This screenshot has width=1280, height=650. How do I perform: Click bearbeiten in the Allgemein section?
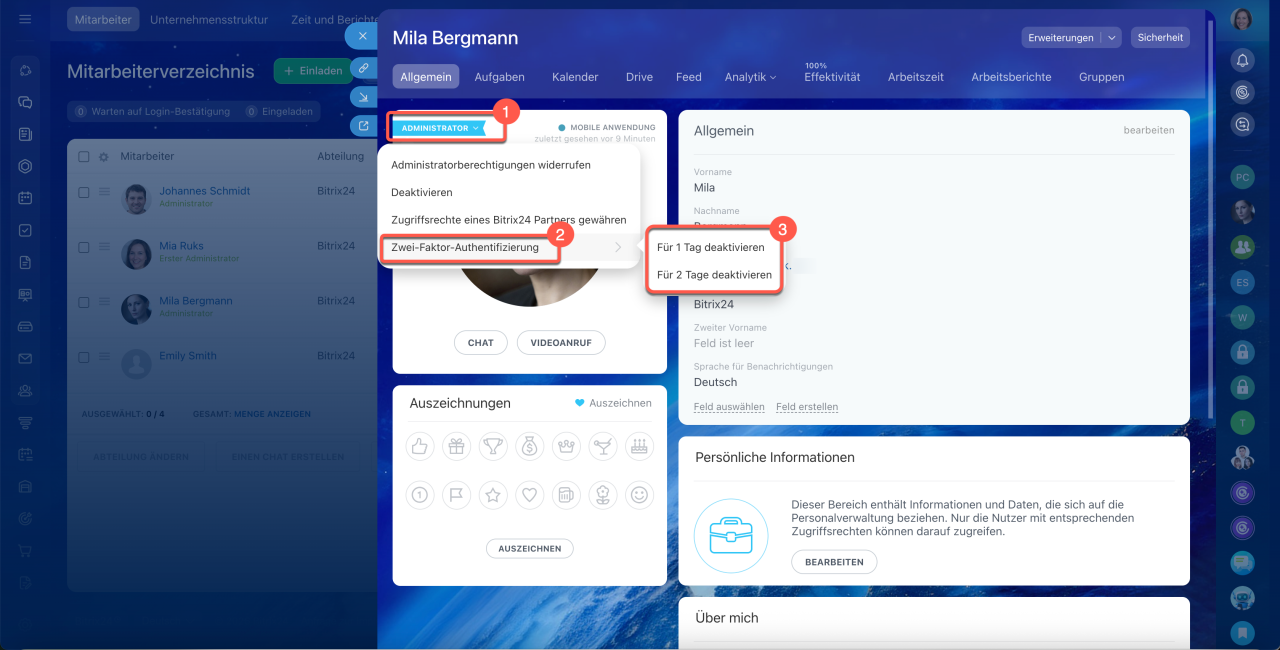1149,130
